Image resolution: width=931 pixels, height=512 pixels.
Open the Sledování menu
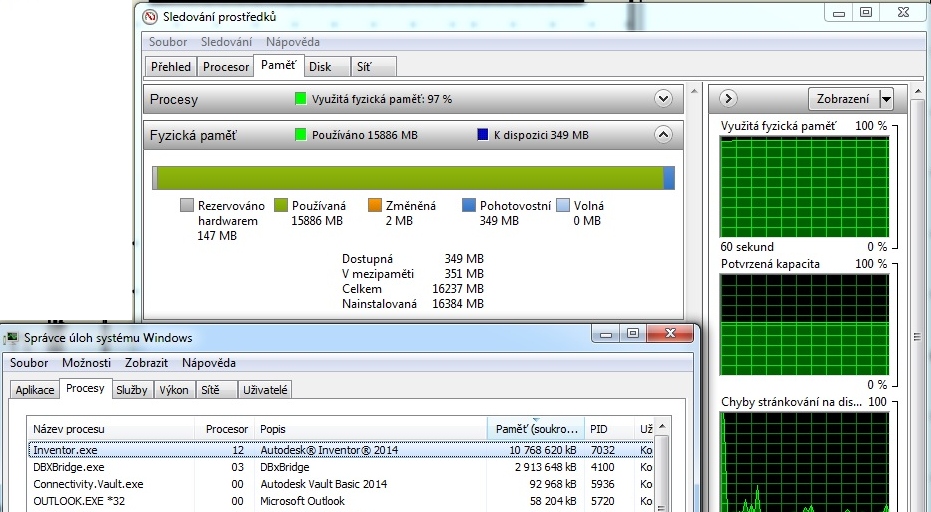[226, 42]
